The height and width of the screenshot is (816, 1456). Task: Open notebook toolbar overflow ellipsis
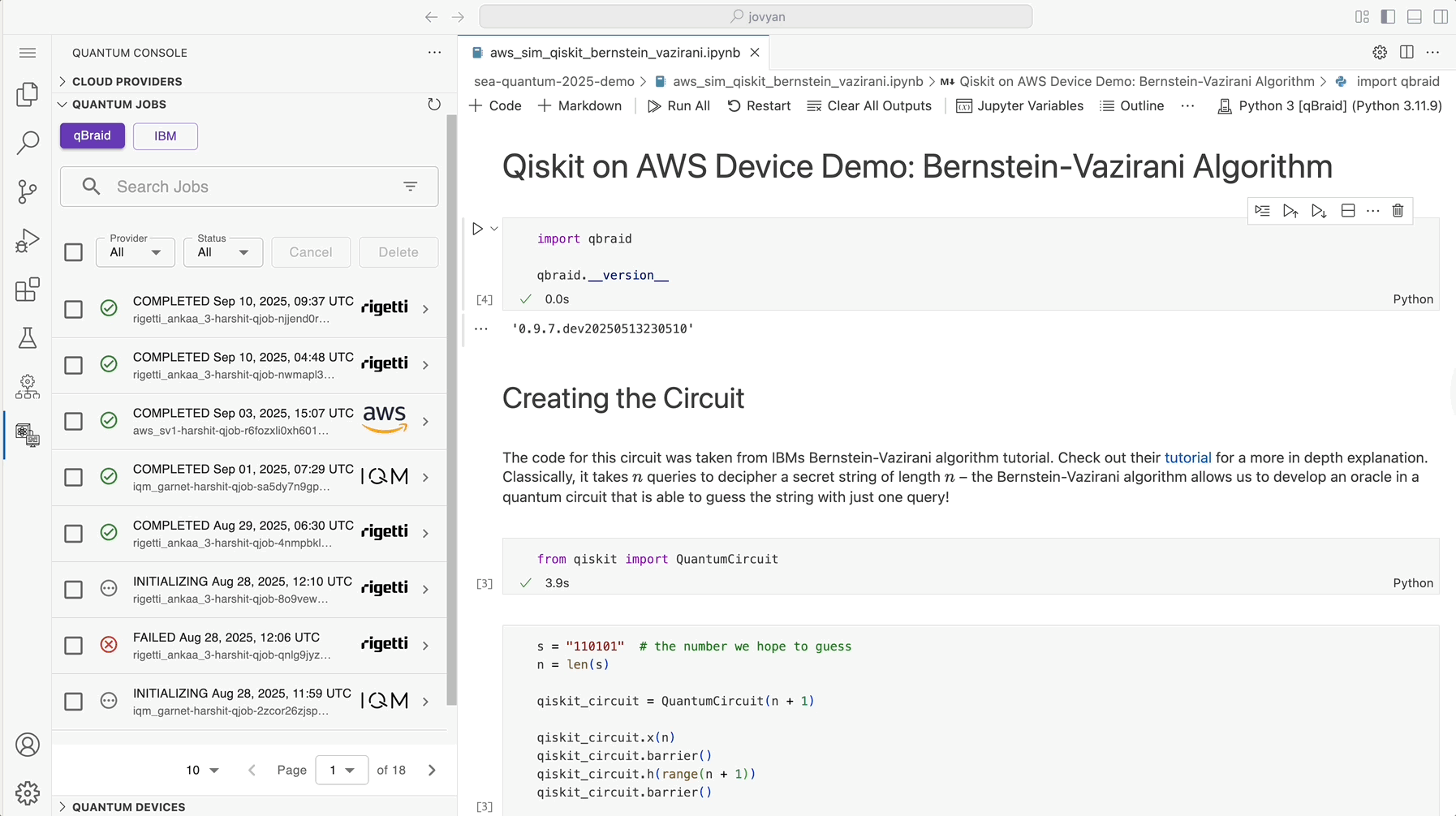pos(1187,105)
